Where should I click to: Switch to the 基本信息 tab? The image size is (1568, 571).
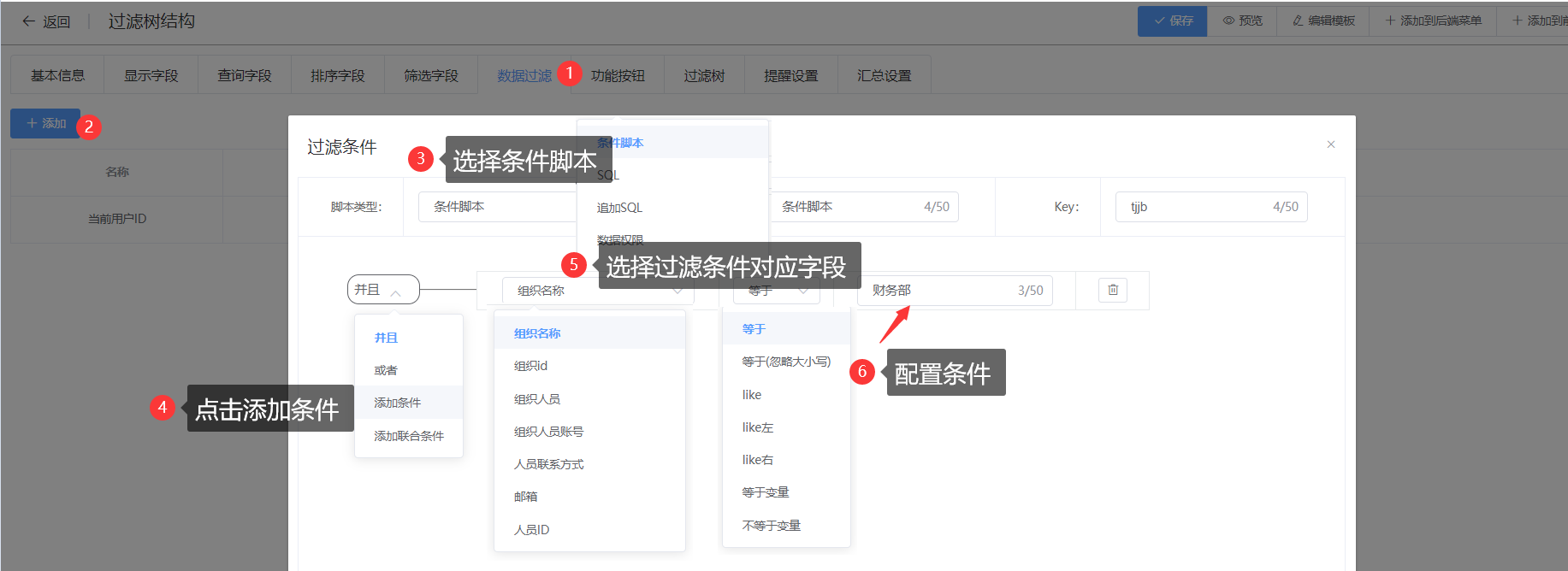(x=57, y=76)
